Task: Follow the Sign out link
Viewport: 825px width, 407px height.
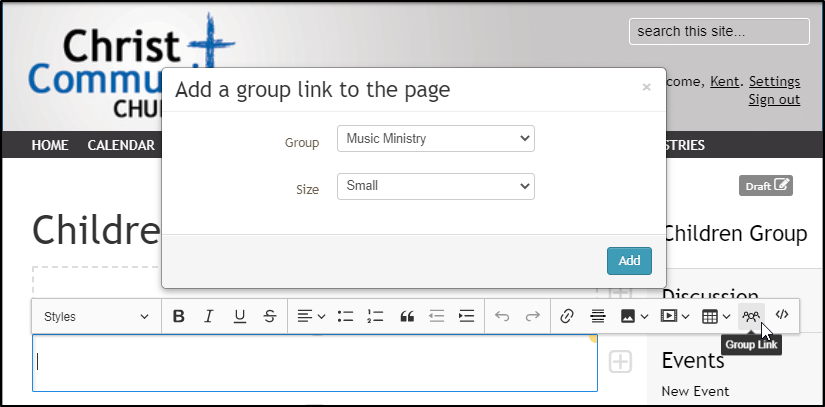Action: pyautogui.click(x=774, y=99)
